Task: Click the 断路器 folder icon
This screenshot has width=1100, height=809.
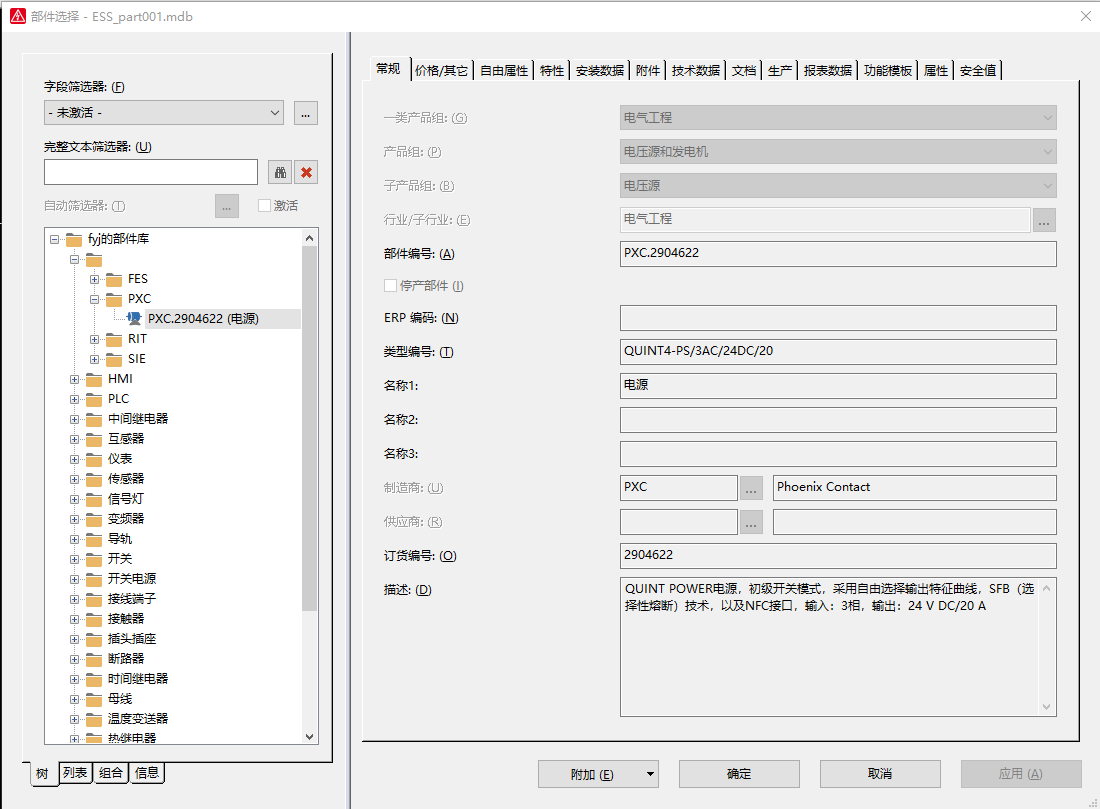Action: (94, 659)
